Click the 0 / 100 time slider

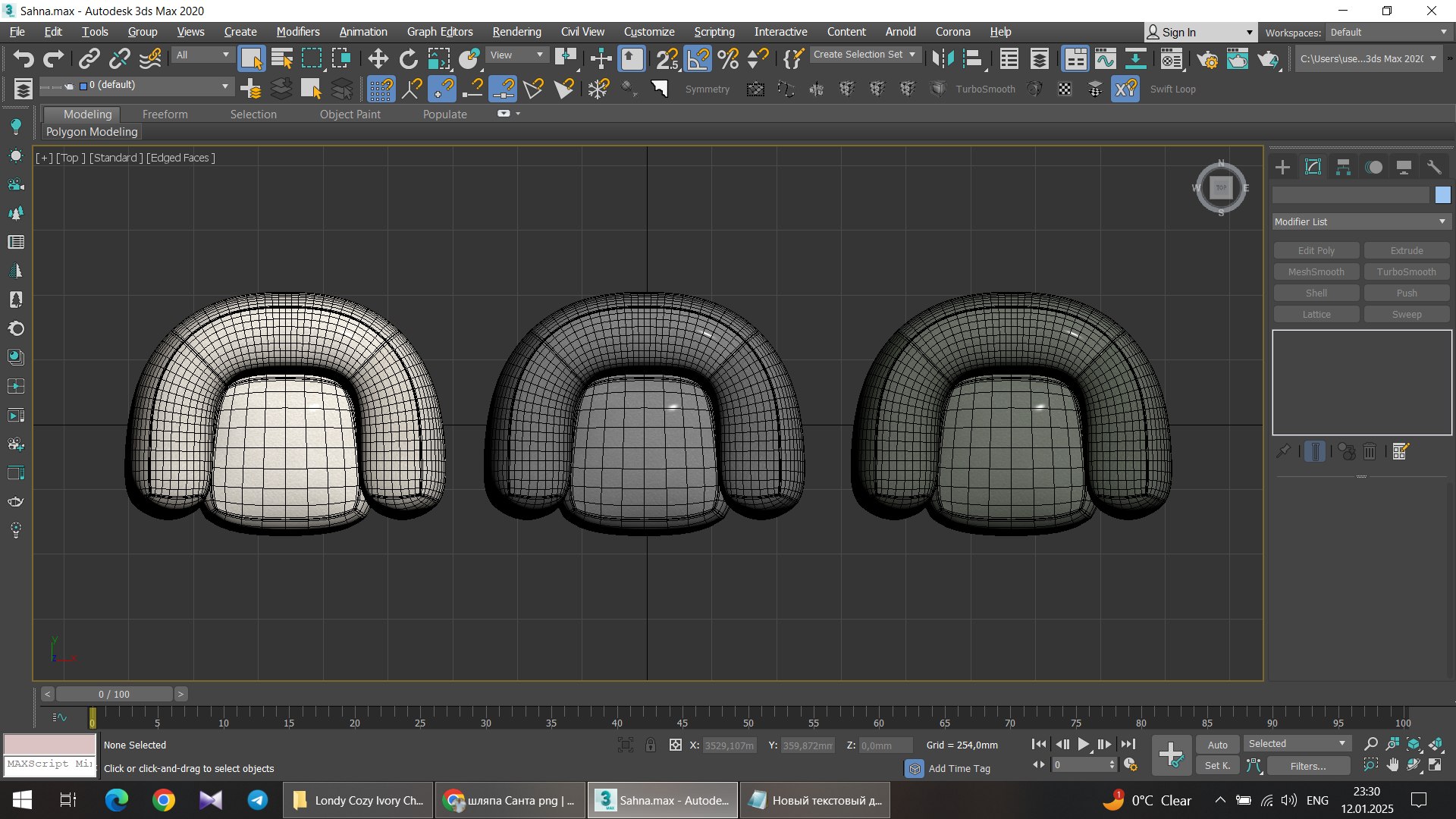tap(114, 694)
